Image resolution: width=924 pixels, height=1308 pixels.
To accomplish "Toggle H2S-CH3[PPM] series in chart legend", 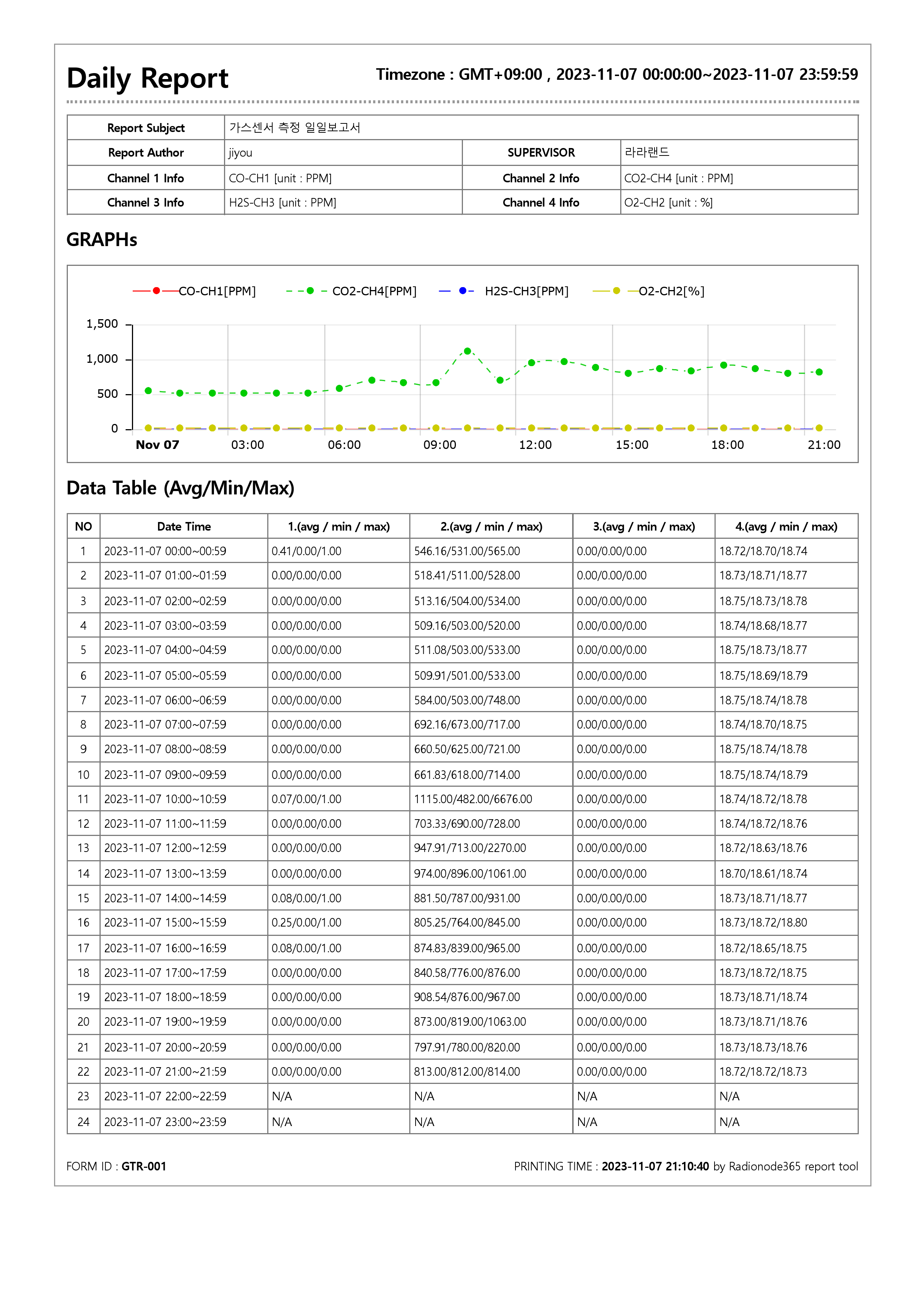I will tap(504, 291).
